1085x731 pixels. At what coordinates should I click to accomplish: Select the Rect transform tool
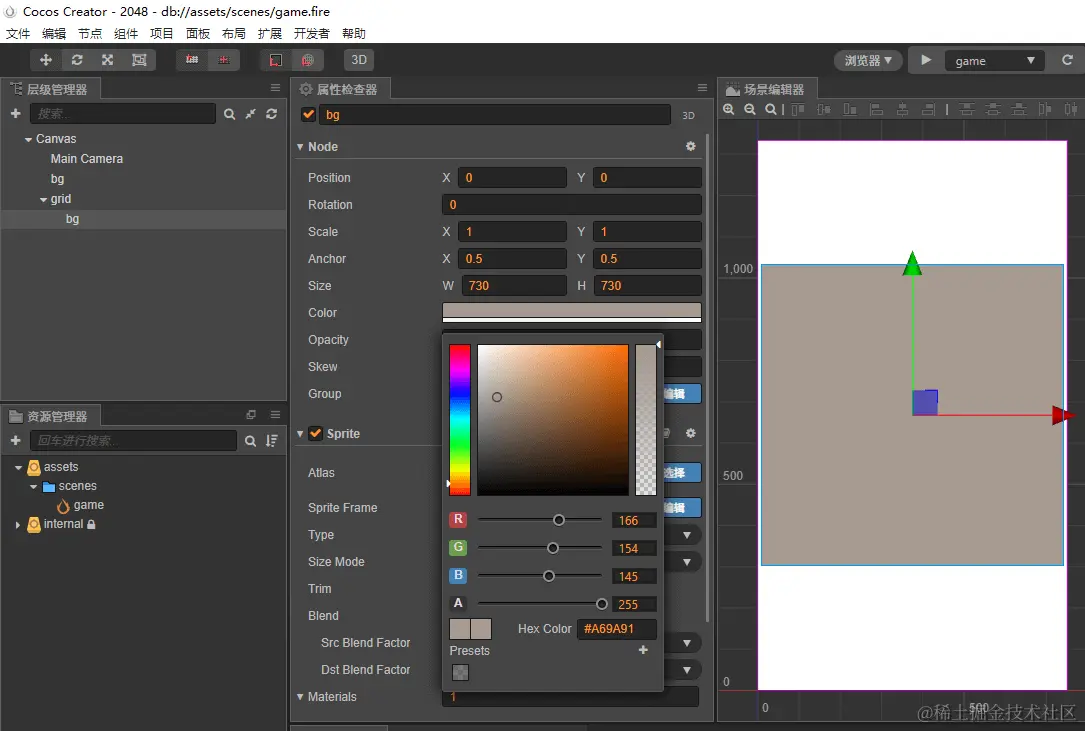coord(139,60)
